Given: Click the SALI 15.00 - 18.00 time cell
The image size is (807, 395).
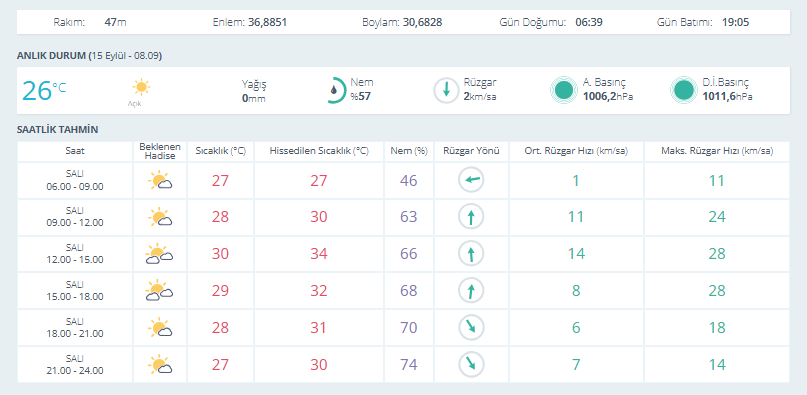Looking at the screenshot, I should click(75, 290).
